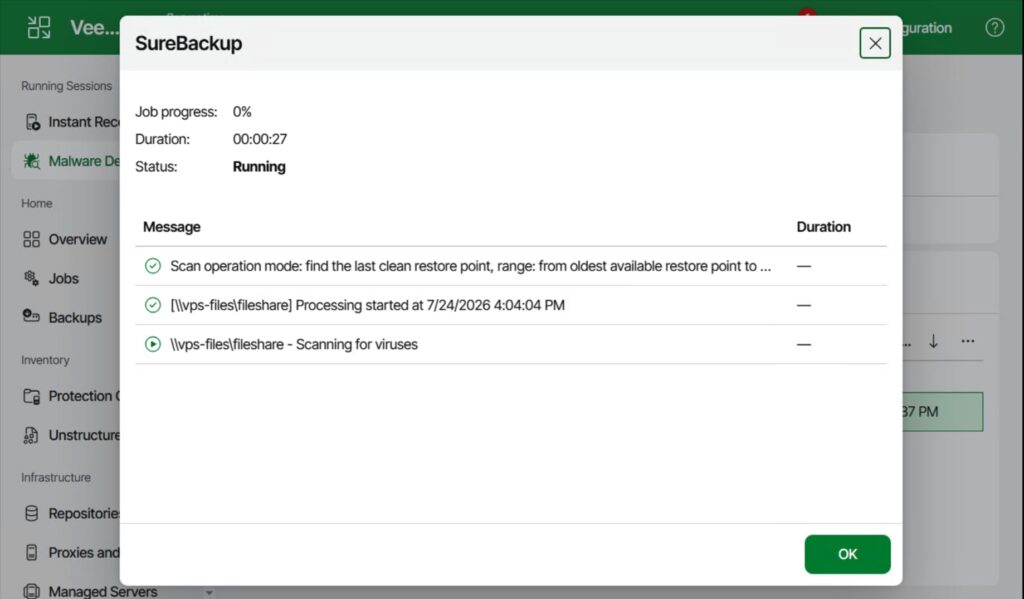Click the Veeam product name in header
This screenshot has height=599, width=1024.
point(95,27)
